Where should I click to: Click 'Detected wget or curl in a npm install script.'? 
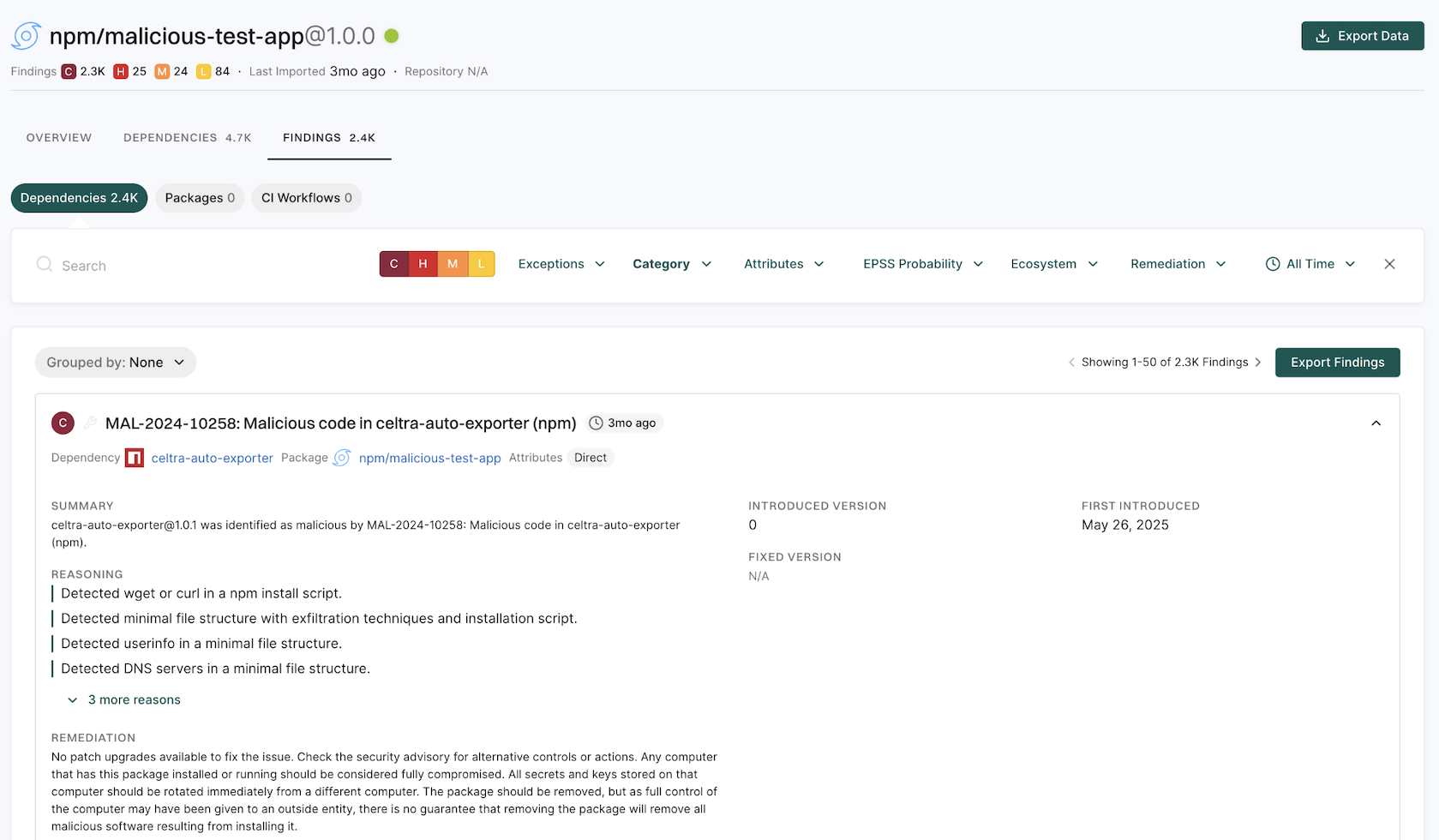(x=201, y=593)
